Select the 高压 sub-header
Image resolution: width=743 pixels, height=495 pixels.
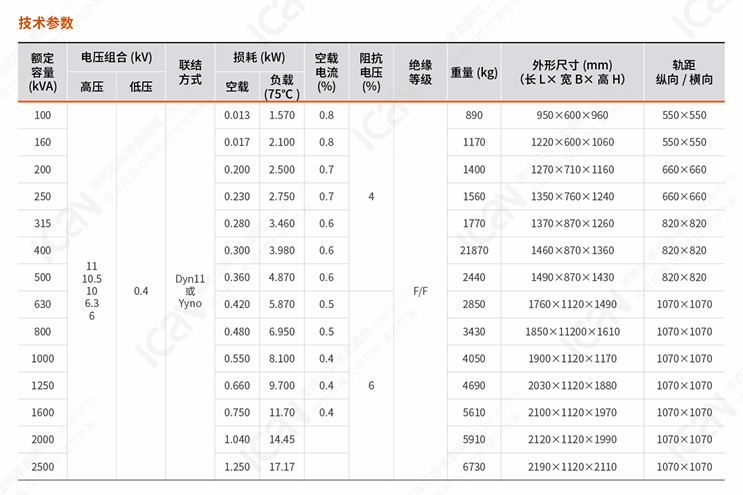(91, 87)
